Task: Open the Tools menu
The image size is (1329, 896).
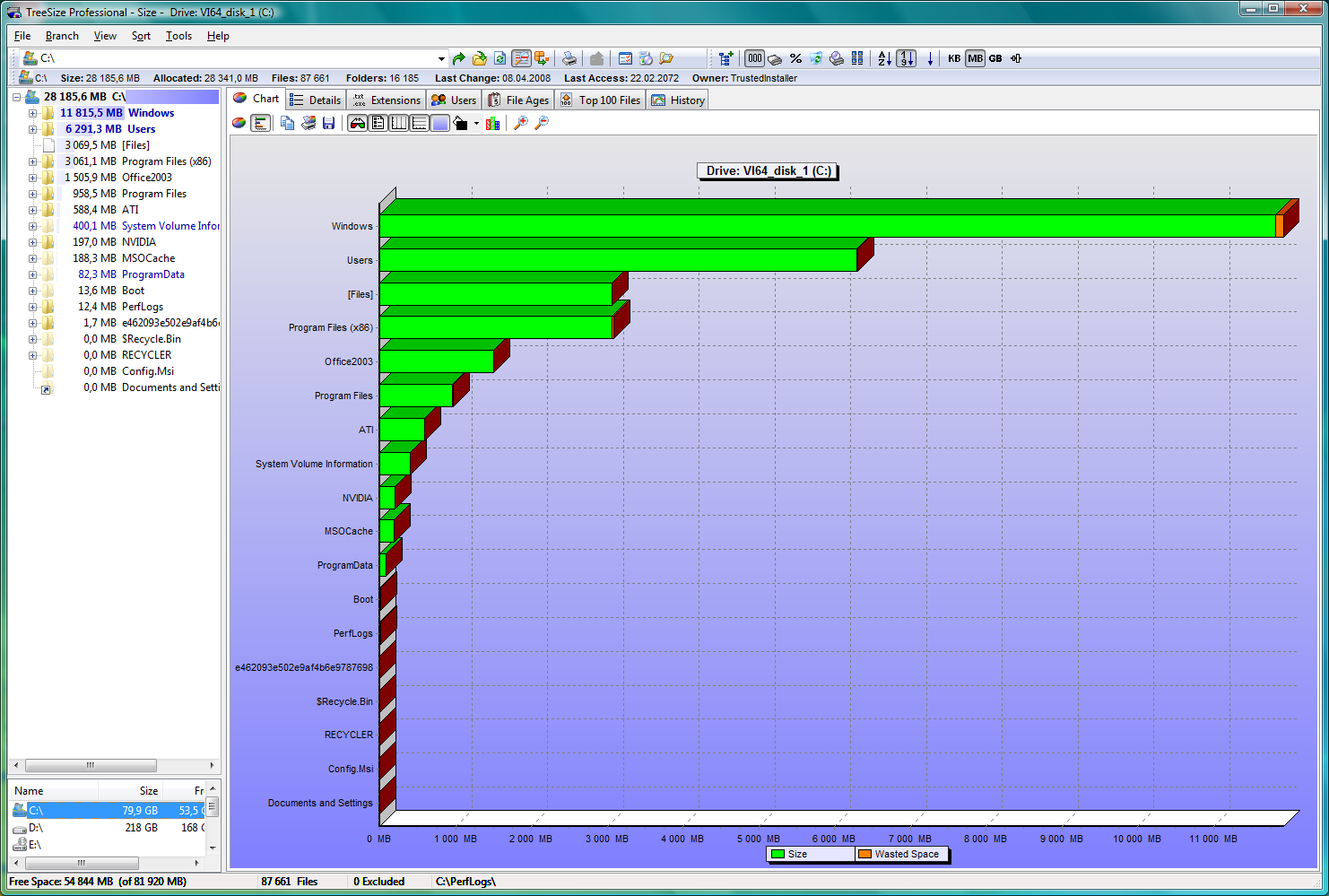Action: [x=178, y=36]
